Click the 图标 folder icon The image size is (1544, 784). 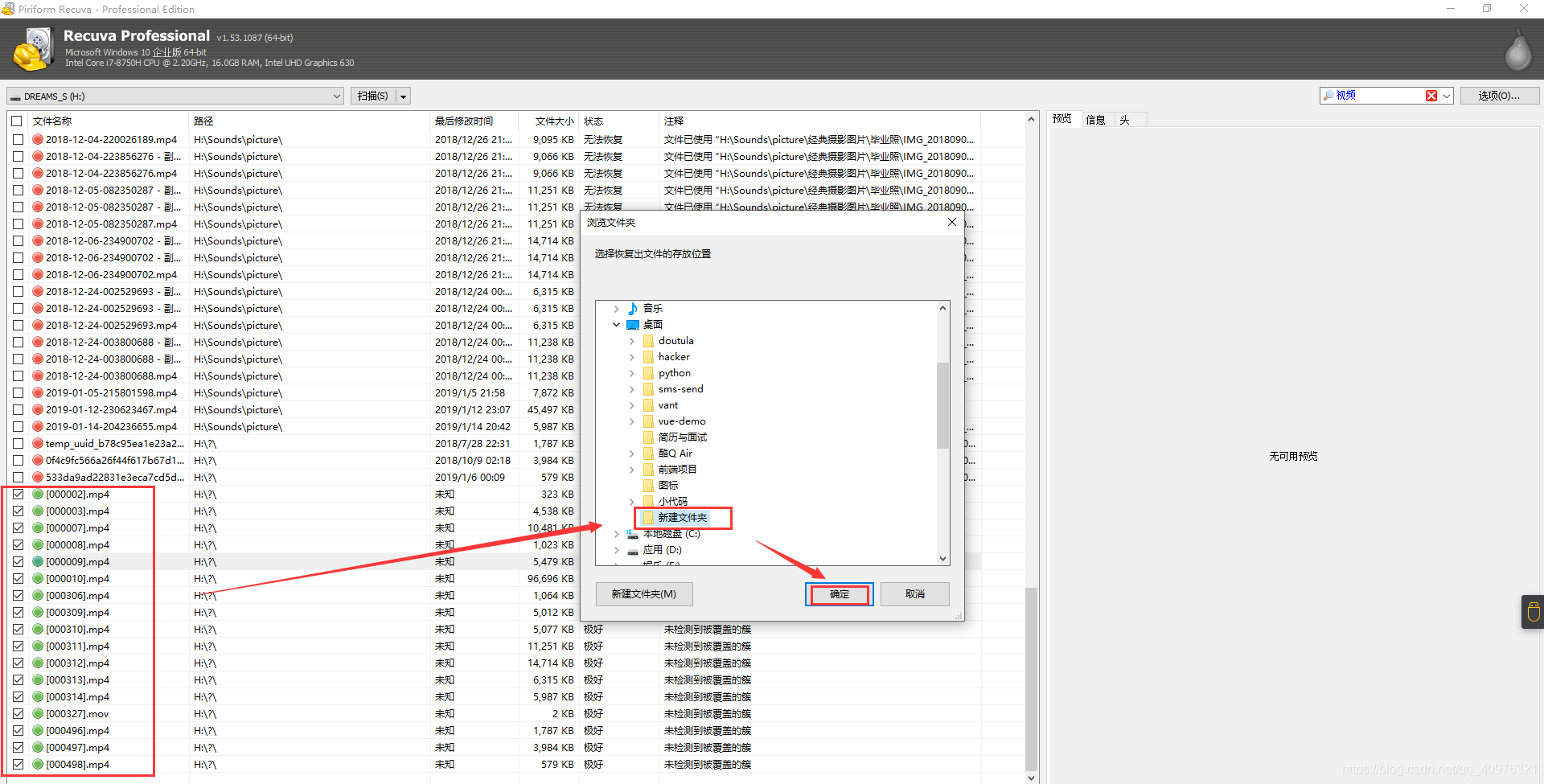pyautogui.click(x=648, y=486)
